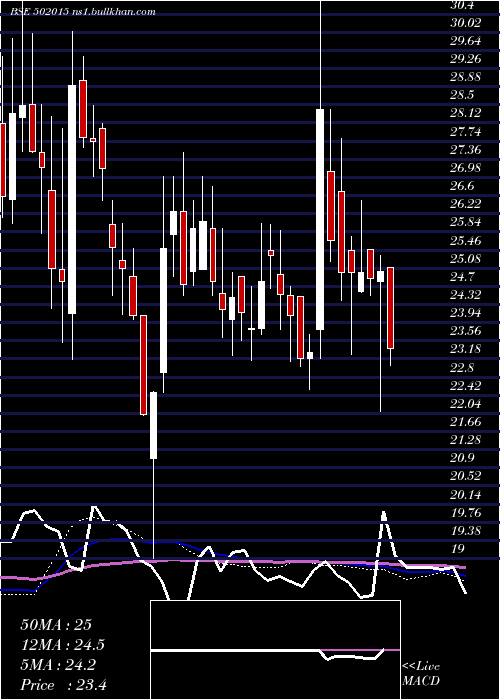500x700 pixels.
Task: Click the 26.6 price level label
Action: point(463,186)
